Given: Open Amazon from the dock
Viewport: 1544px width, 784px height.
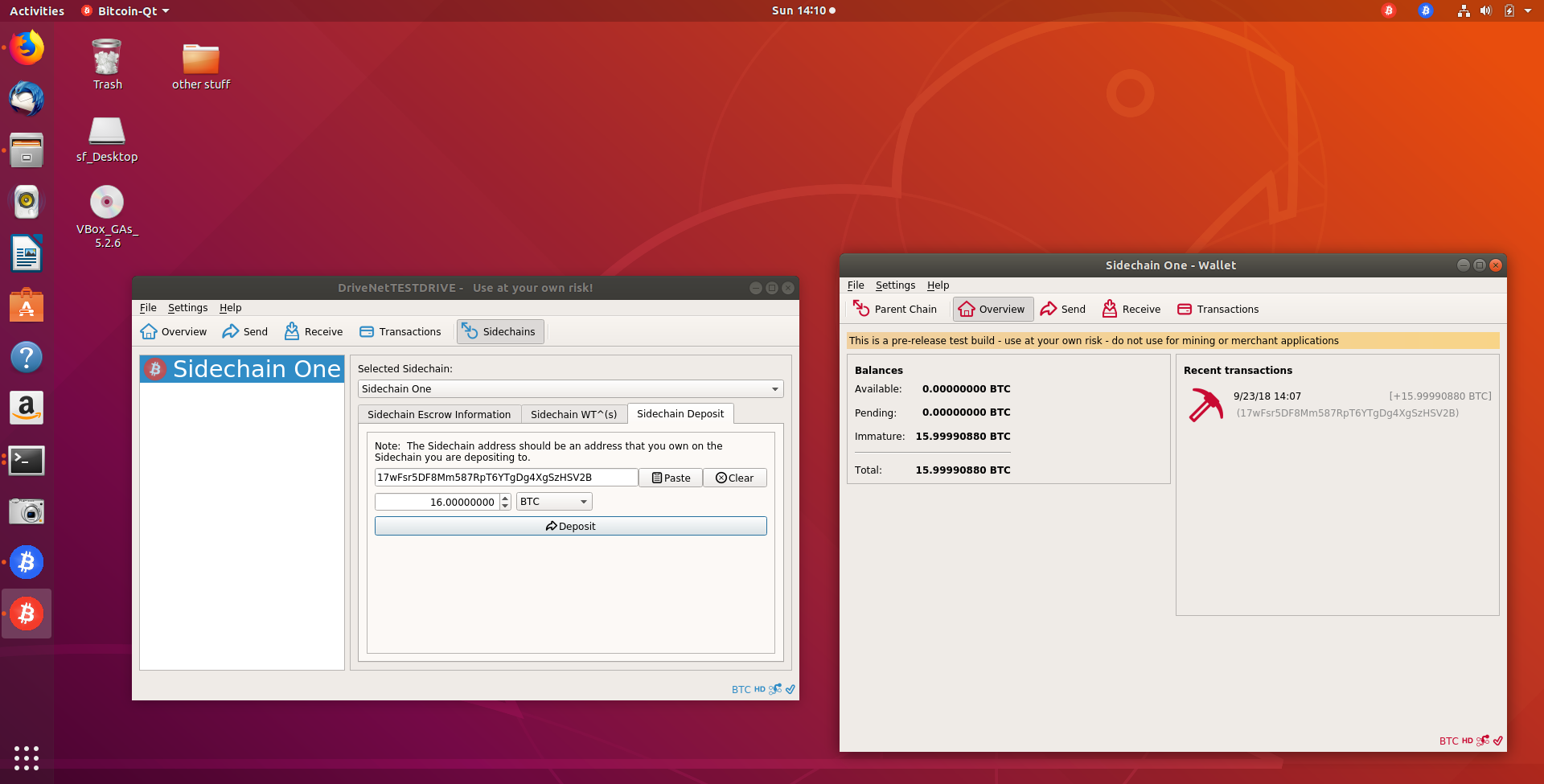Looking at the screenshot, I should pyautogui.click(x=27, y=408).
